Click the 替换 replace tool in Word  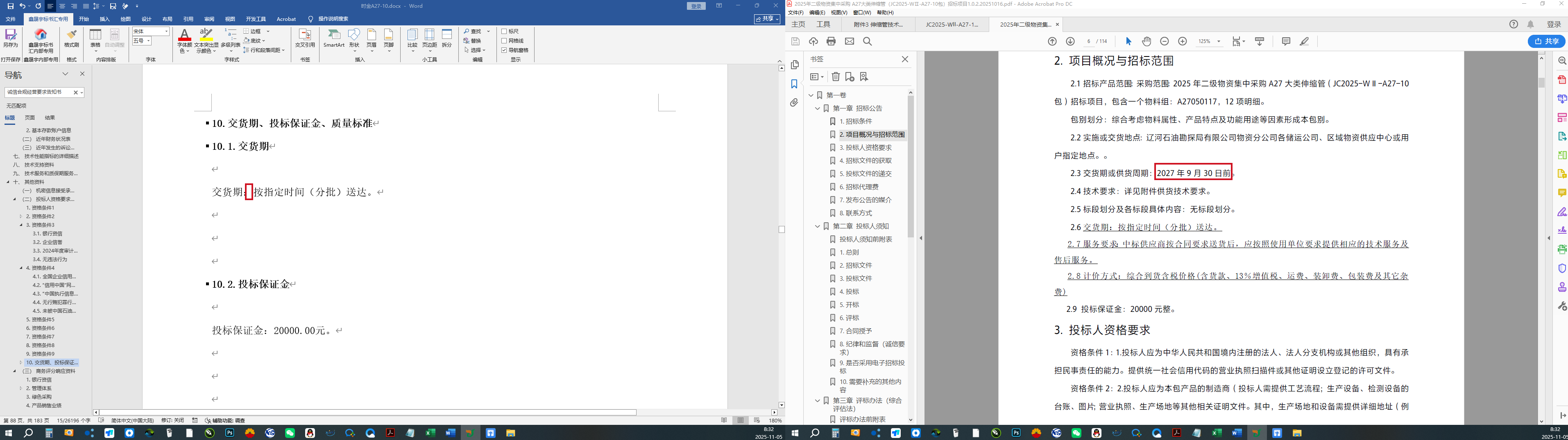click(x=472, y=41)
